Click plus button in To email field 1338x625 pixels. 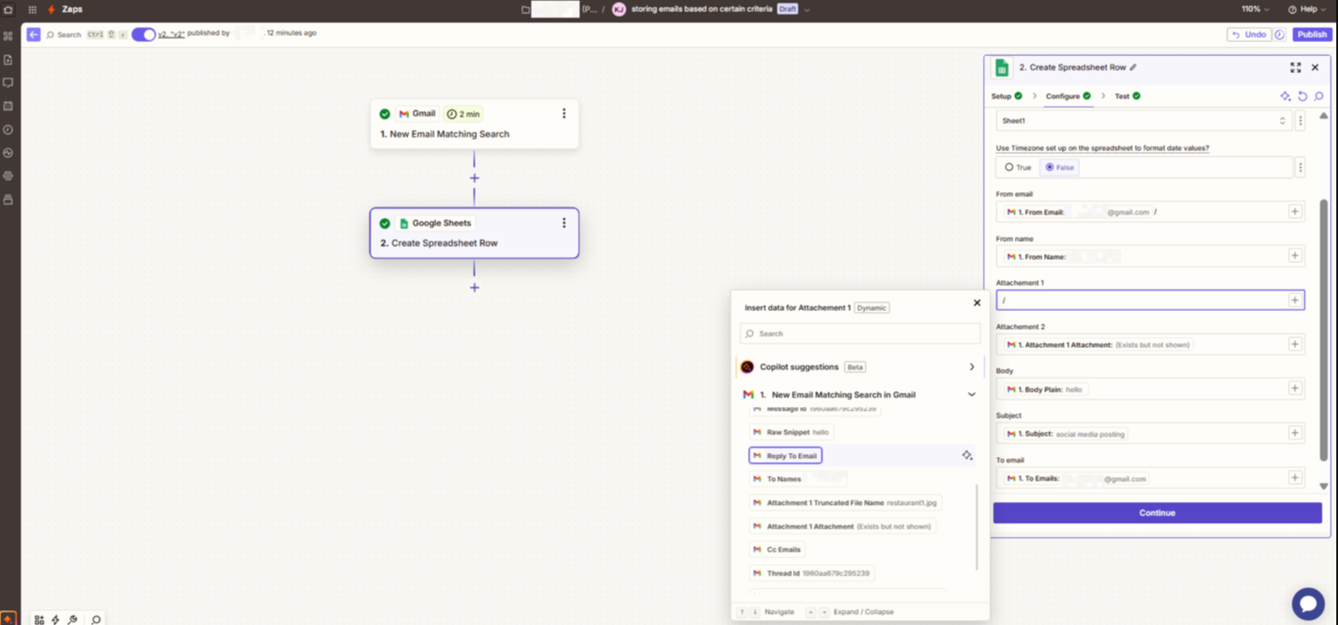1295,478
